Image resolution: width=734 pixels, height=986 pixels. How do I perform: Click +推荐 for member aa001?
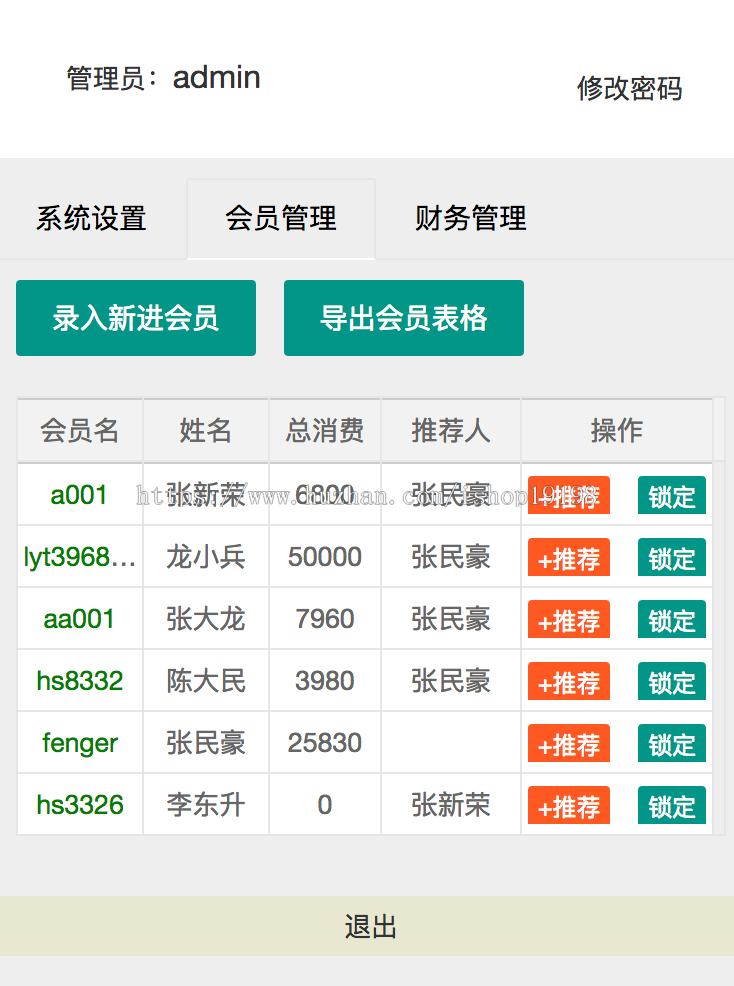pos(569,619)
